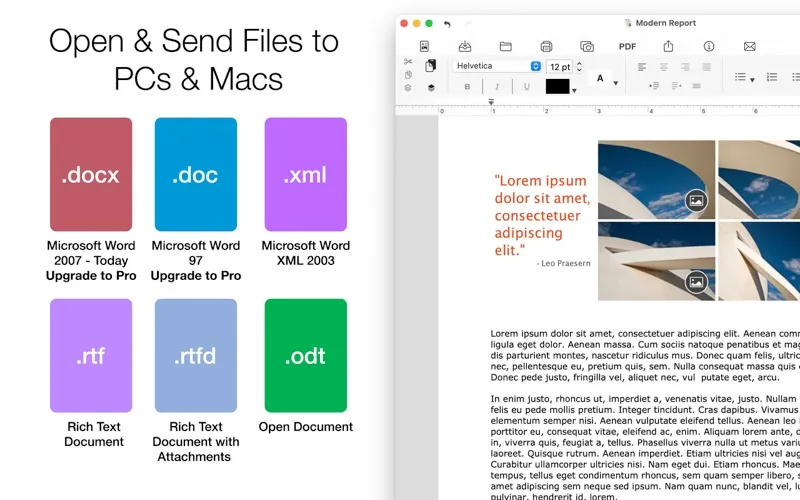800x500 pixels.
Task: Click the save to tray download icon
Action: click(x=465, y=46)
